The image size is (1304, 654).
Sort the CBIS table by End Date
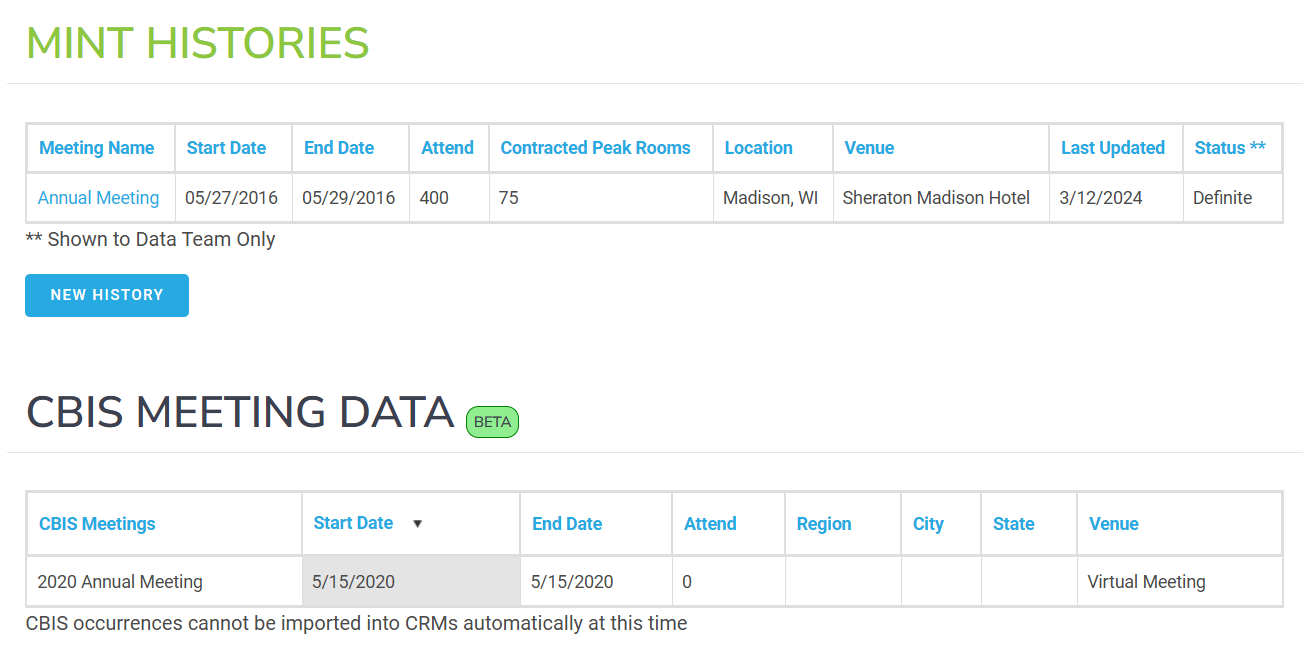(x=567, y=524)
